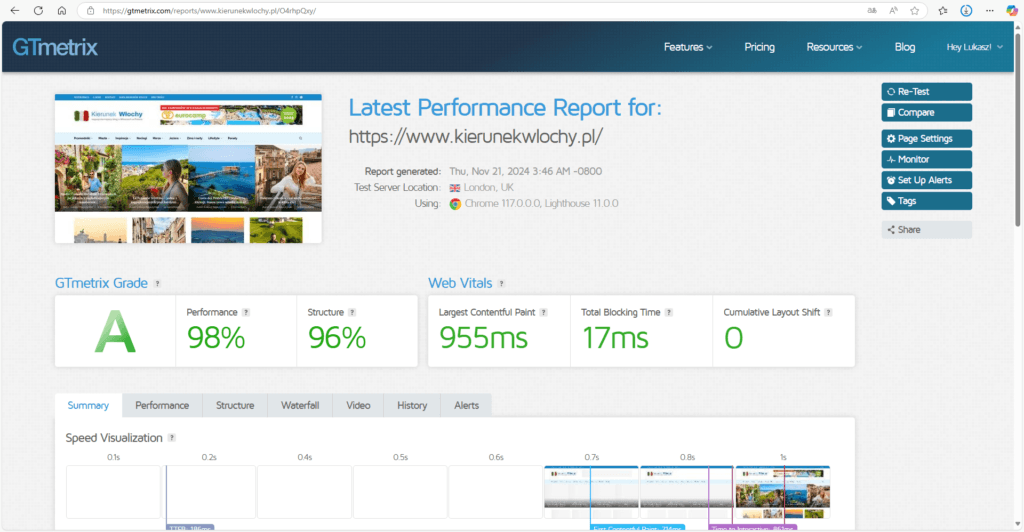Select the Summary tab
This screenshot has width=1024, height=532.
pos(88,405)
